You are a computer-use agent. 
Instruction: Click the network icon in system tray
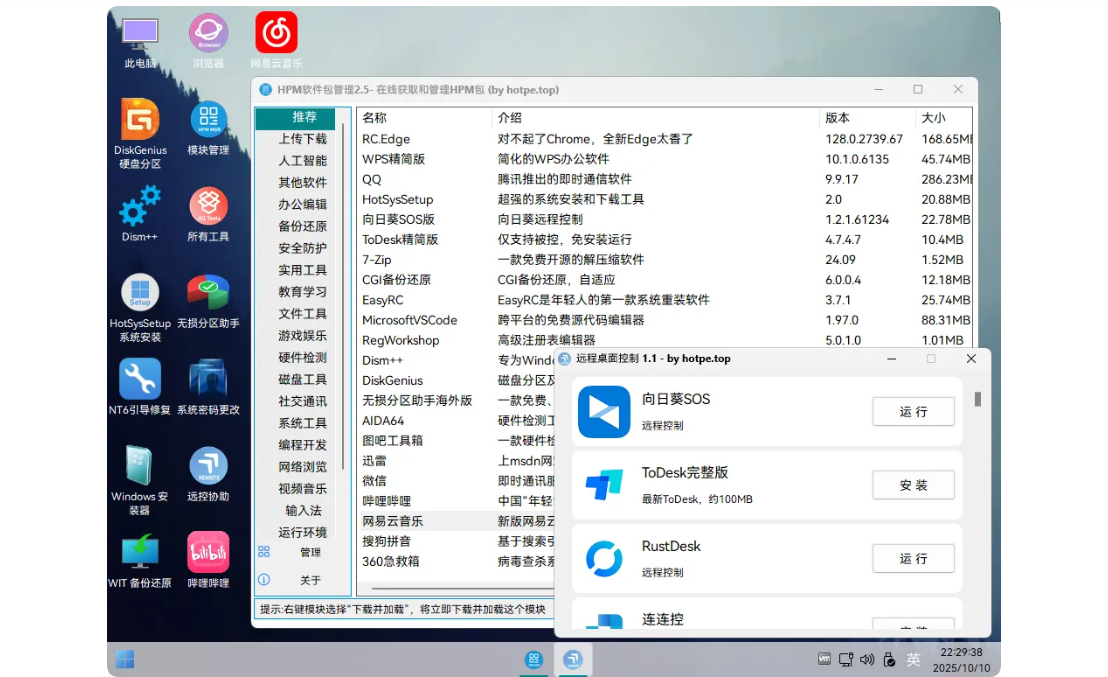(x=846, y=659)
